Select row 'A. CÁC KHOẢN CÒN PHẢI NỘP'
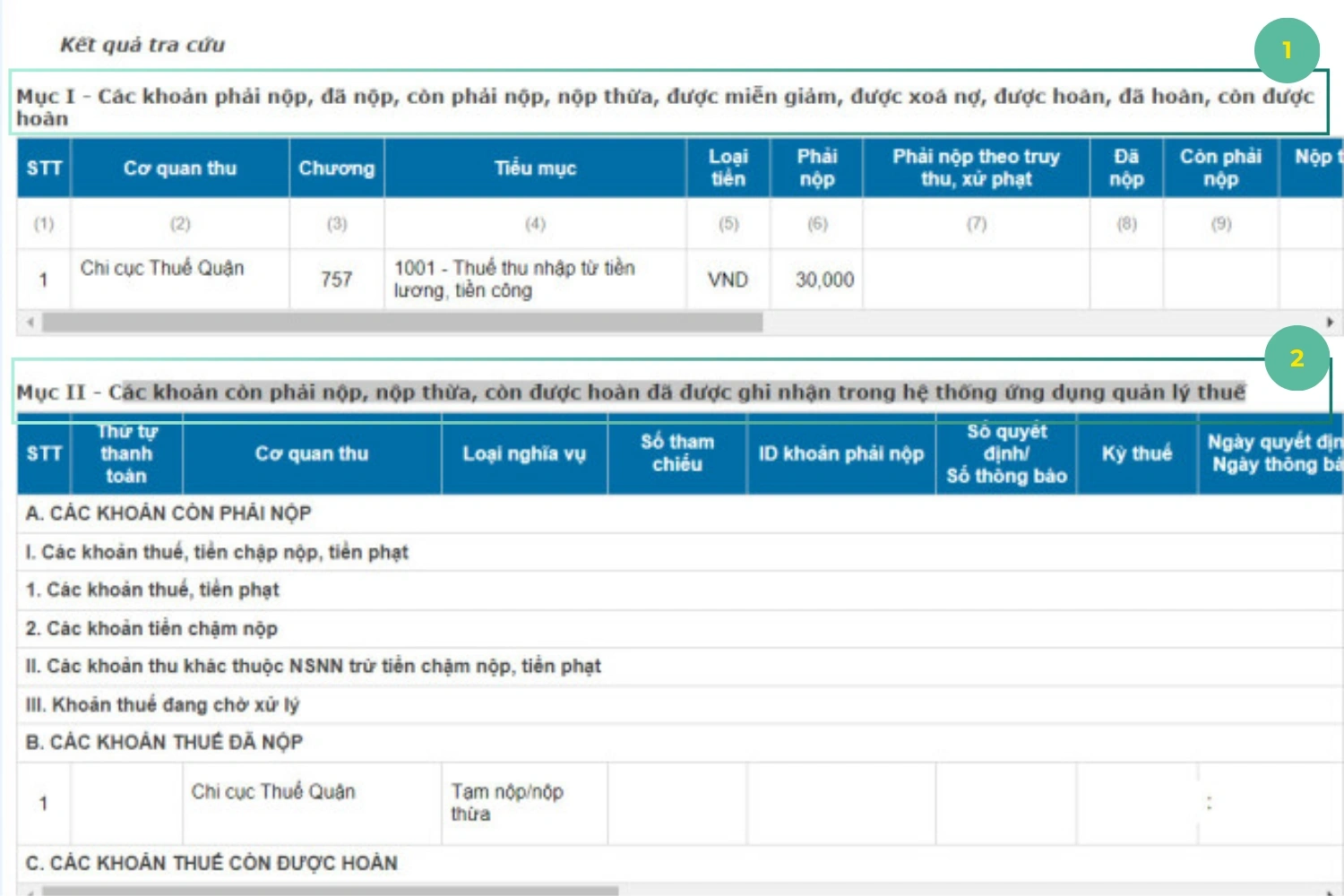Image resolution: width=1344 pixels, height=896 pixels. click(679, 513)
